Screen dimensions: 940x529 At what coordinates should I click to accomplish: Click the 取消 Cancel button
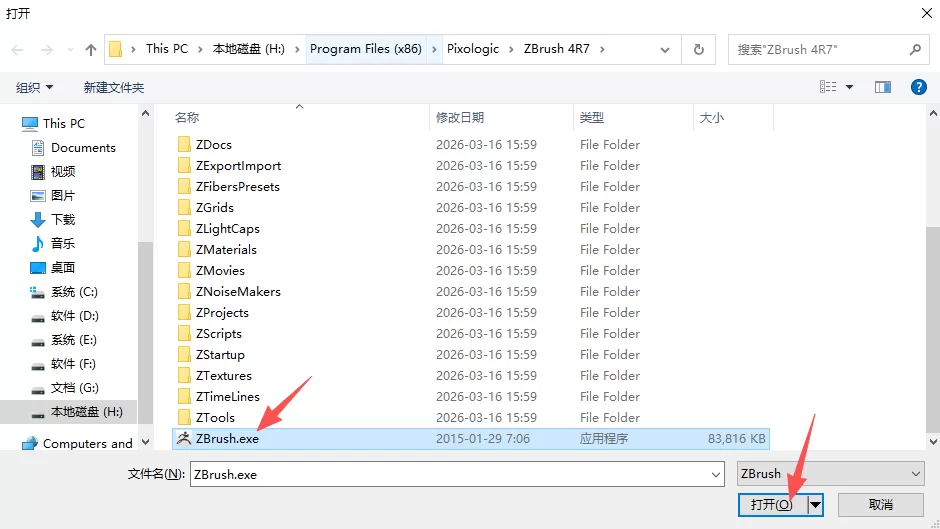[881, 504]
